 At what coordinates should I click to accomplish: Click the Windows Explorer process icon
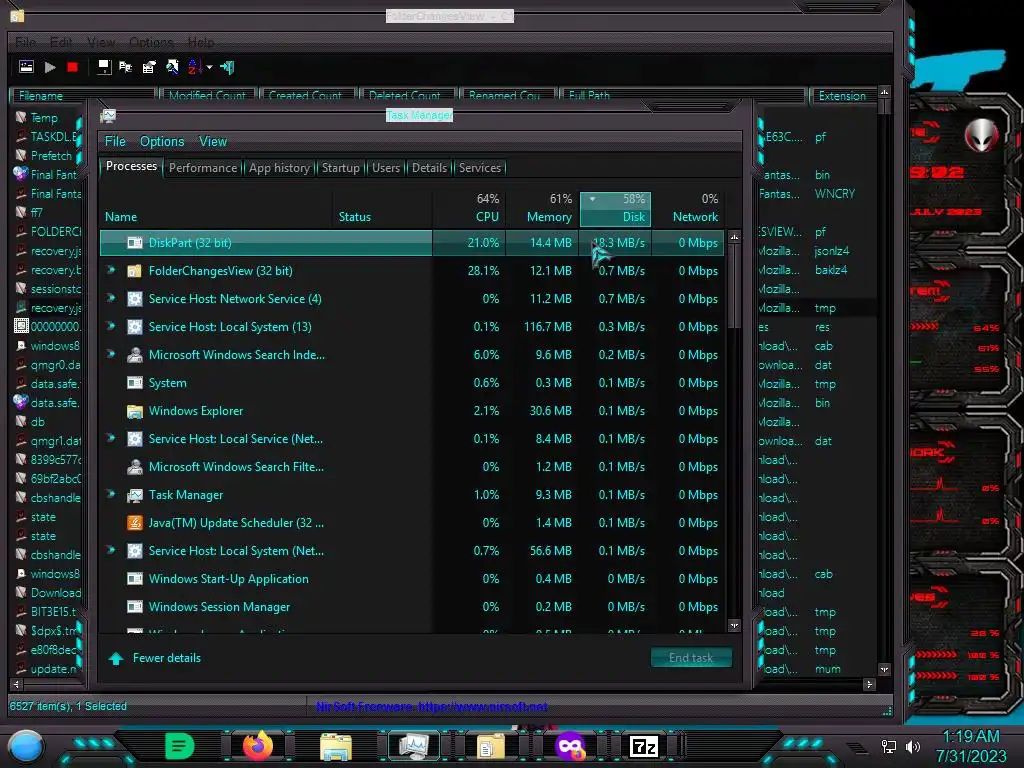(135, 411)
